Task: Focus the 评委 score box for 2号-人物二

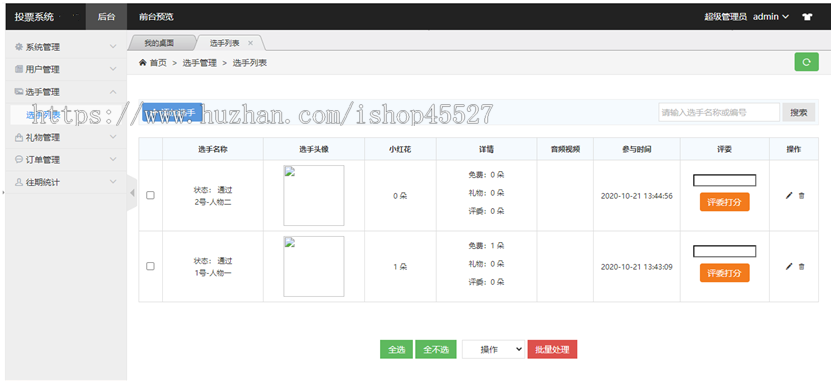Action: coord(725,180)
